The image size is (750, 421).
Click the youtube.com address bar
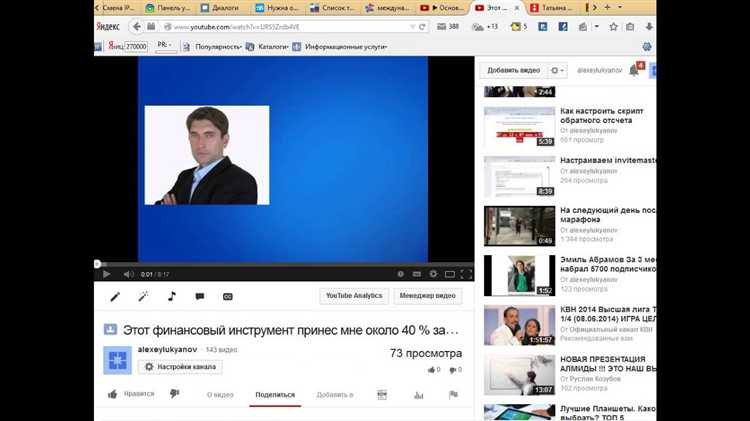tap(287, 27)
